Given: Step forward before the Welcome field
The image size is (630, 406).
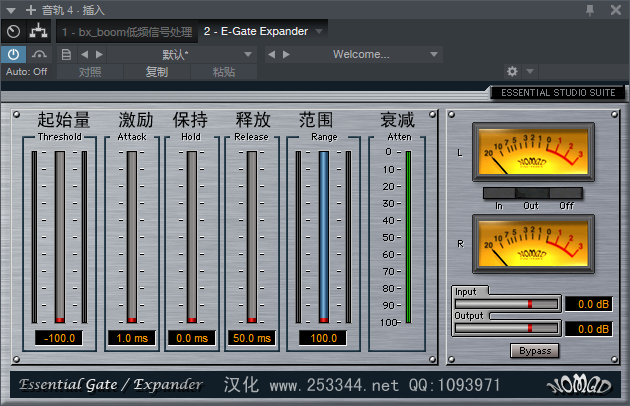Looking at the screenshot, I should [x=286, y=54].
